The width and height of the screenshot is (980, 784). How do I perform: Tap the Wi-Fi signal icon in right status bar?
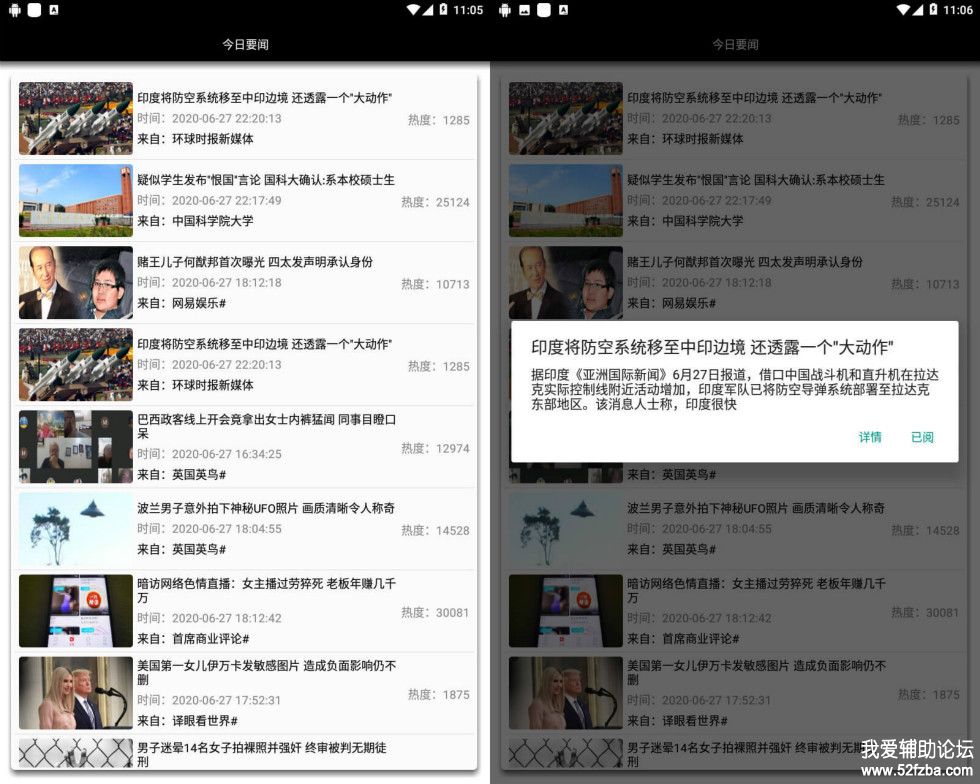click(905, 10)
